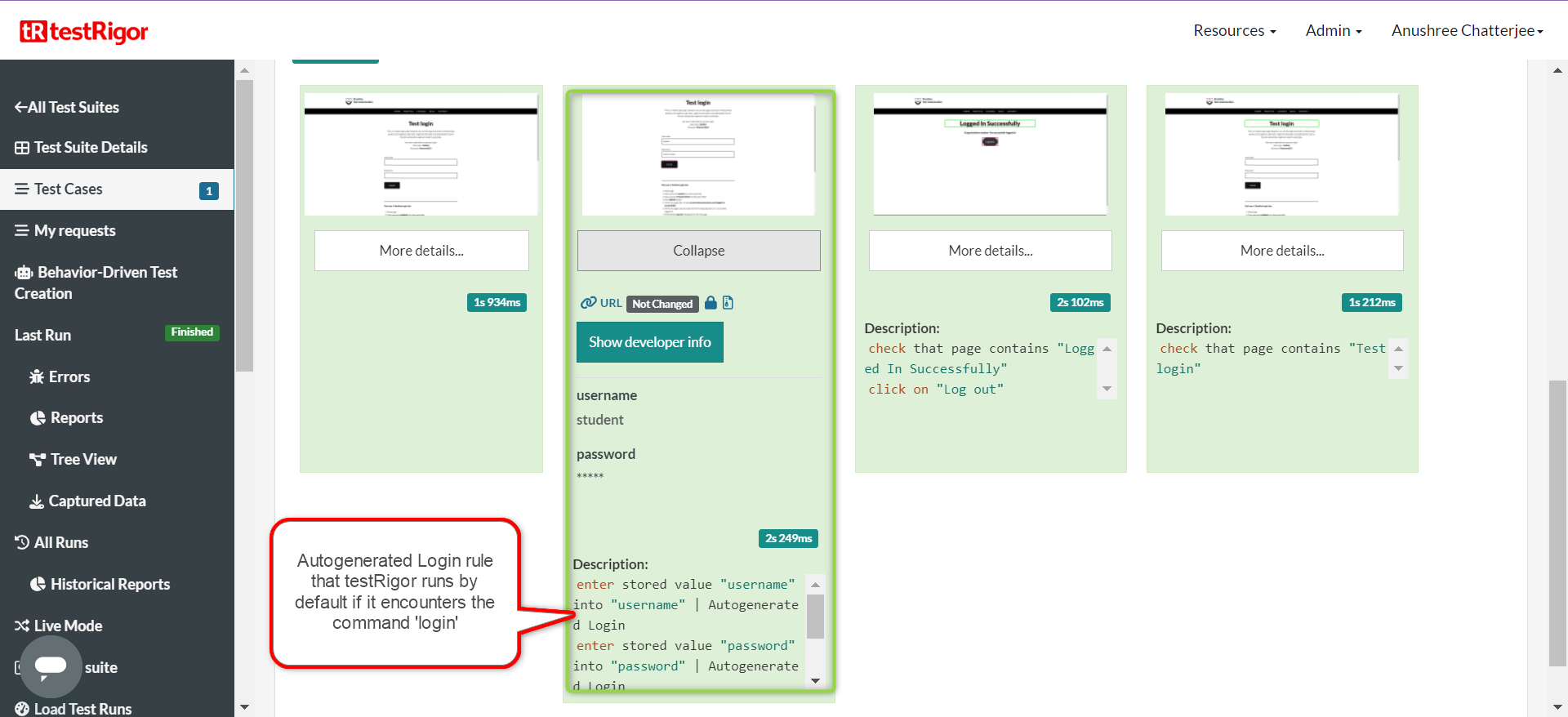
Task: Click the Show developer info button
Action: click(649, 342)
